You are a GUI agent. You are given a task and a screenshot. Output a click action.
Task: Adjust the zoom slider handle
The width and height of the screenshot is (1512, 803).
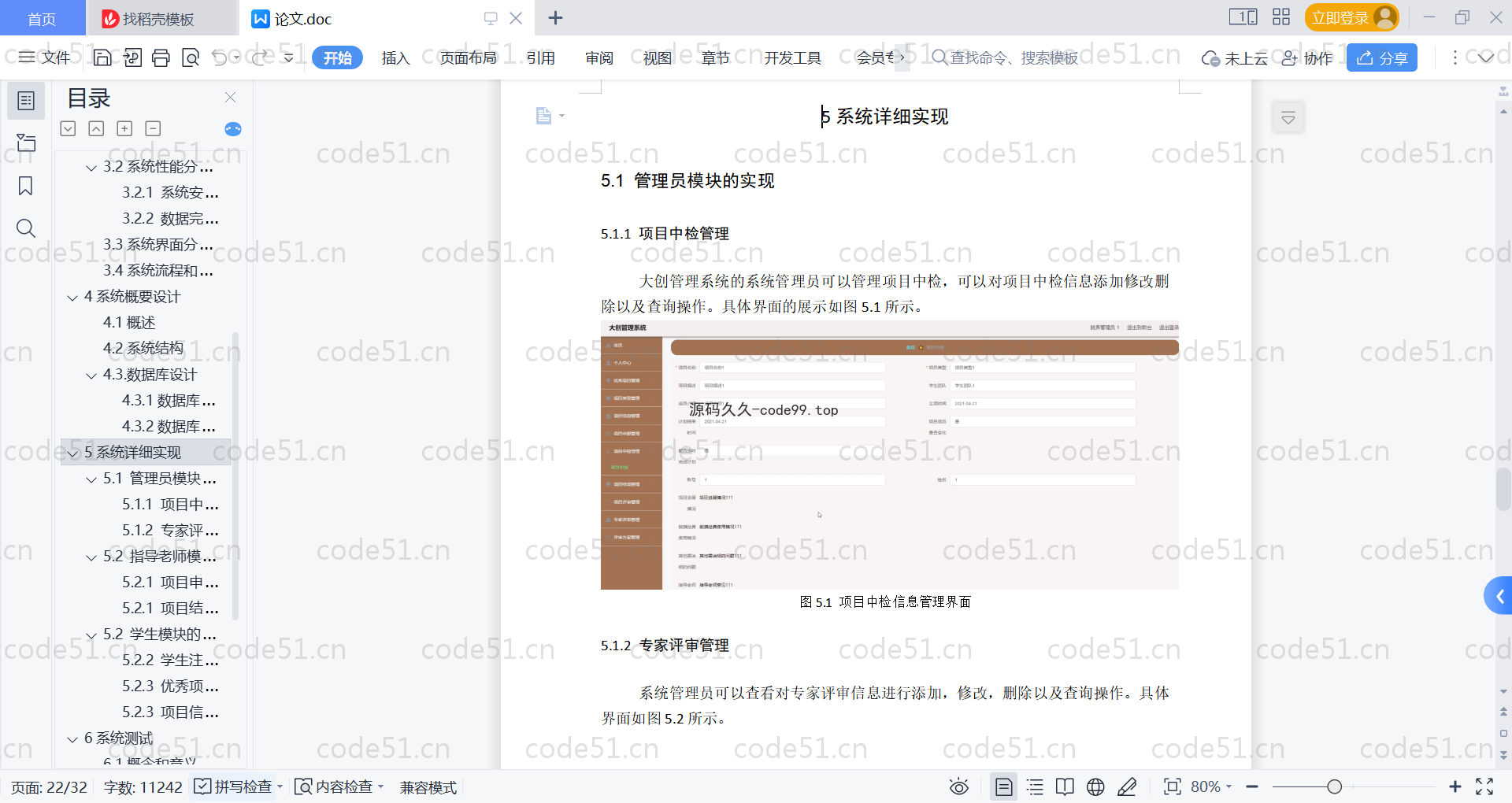(x=1334, y=786)
